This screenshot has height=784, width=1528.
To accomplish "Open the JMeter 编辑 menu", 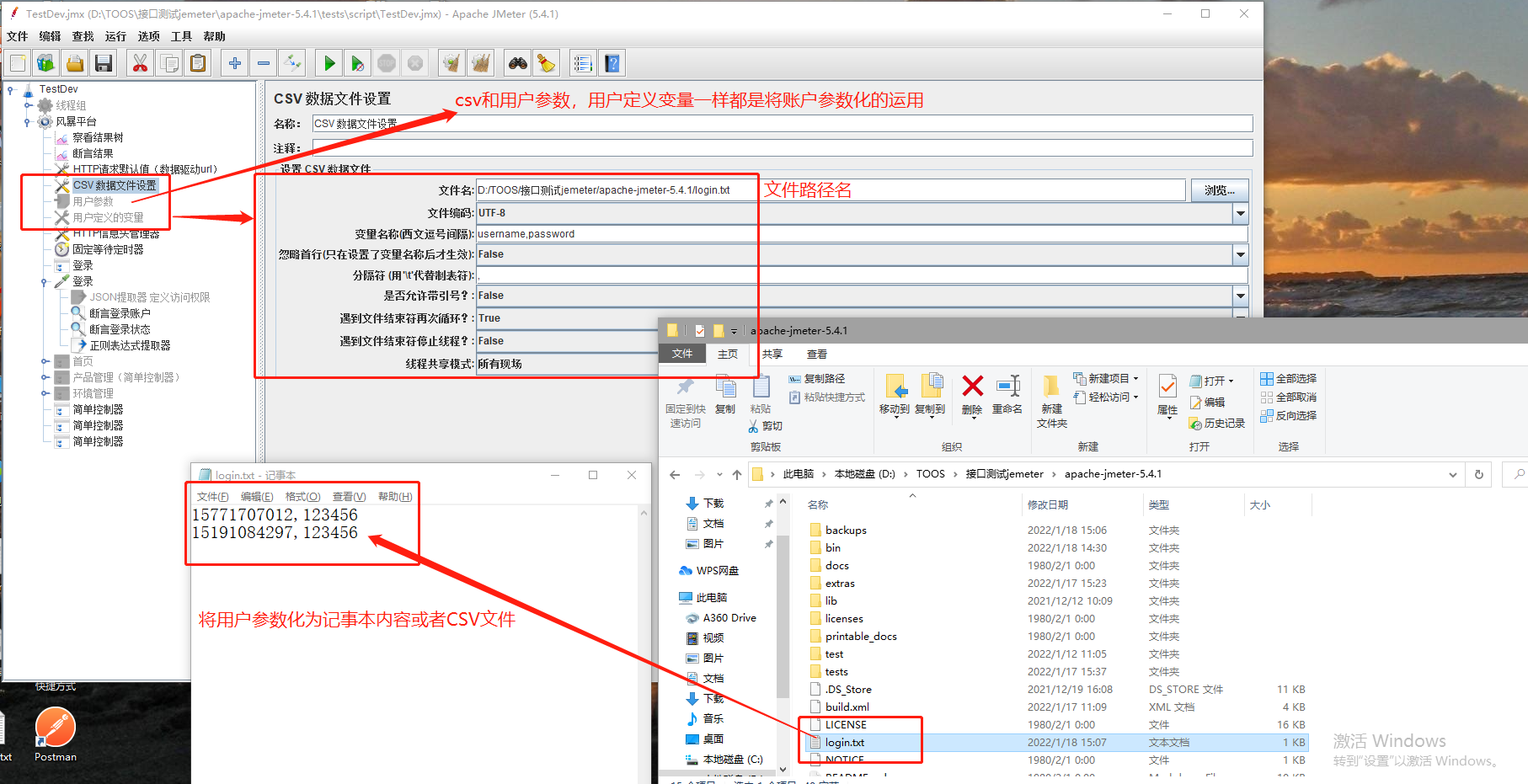I will pyautogui.click(x=50, y=36).
